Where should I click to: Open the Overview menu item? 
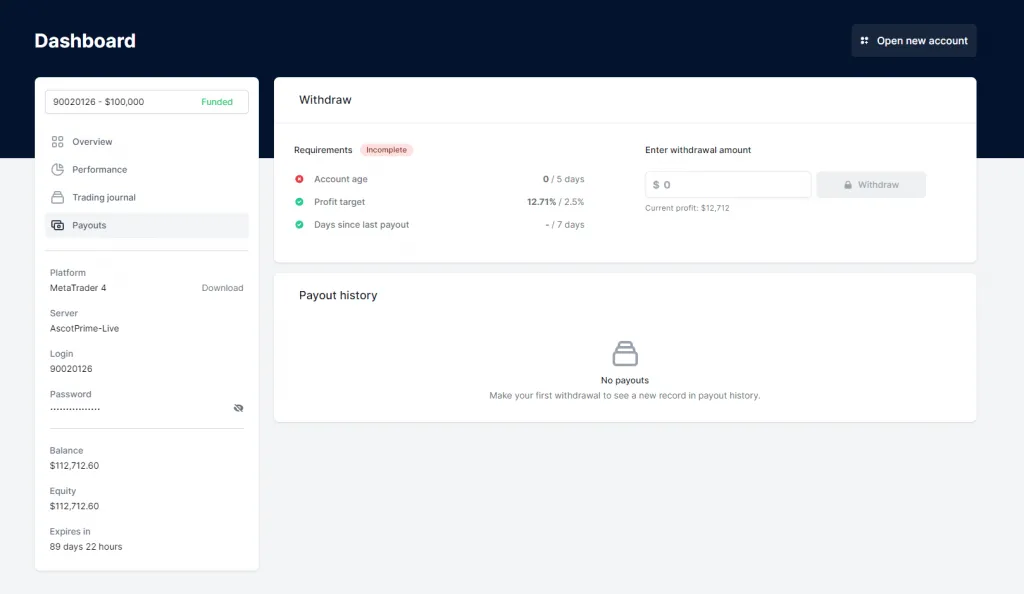92,142
